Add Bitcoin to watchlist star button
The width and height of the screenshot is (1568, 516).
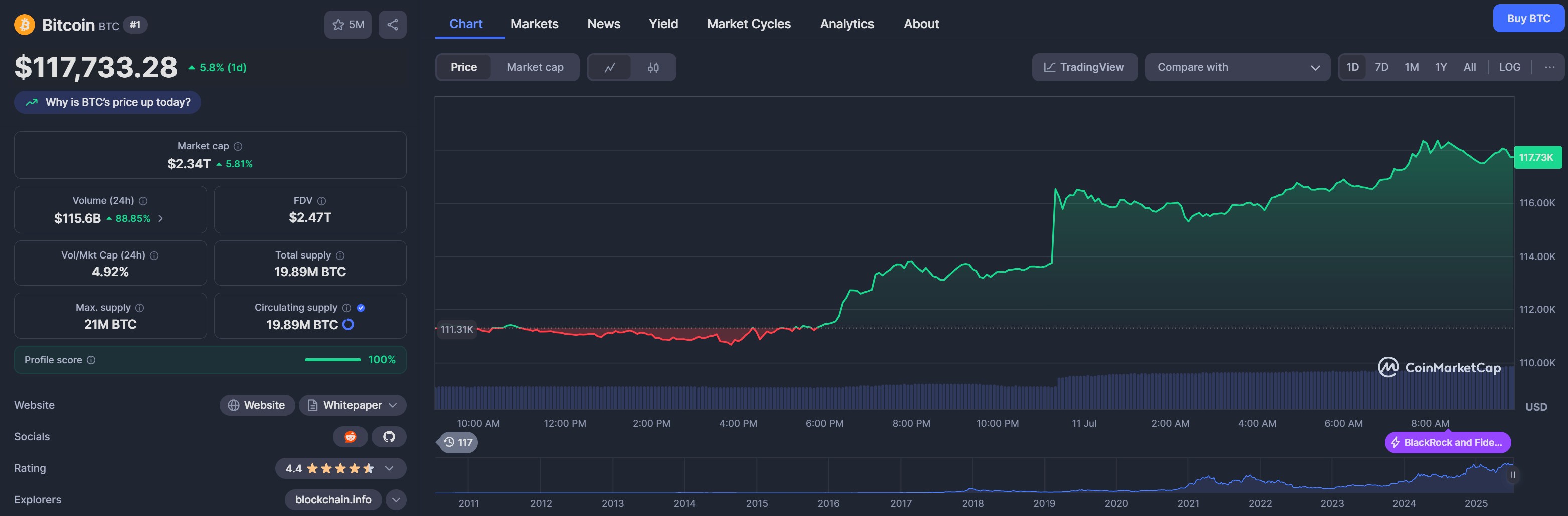(347, 25)
